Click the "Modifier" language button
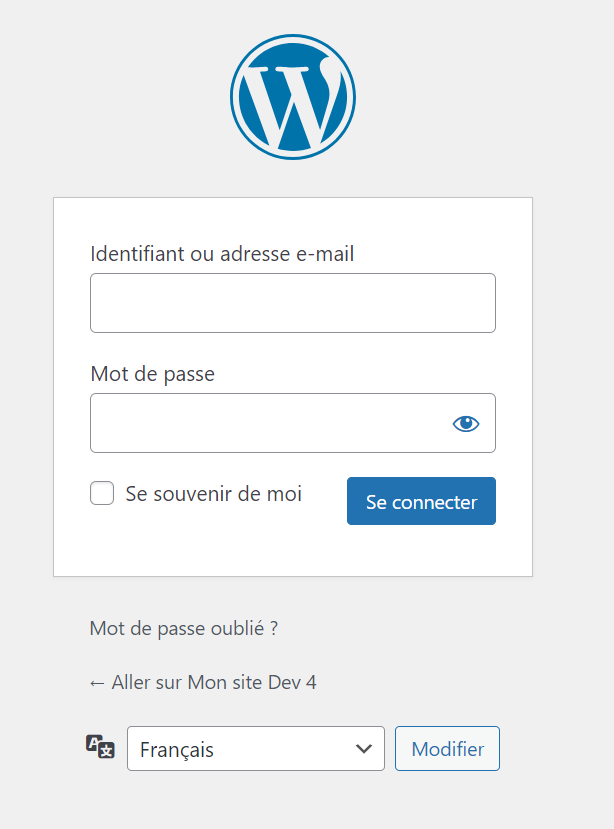This screenshot has height=829, width=614. click(x=447, y=749)
